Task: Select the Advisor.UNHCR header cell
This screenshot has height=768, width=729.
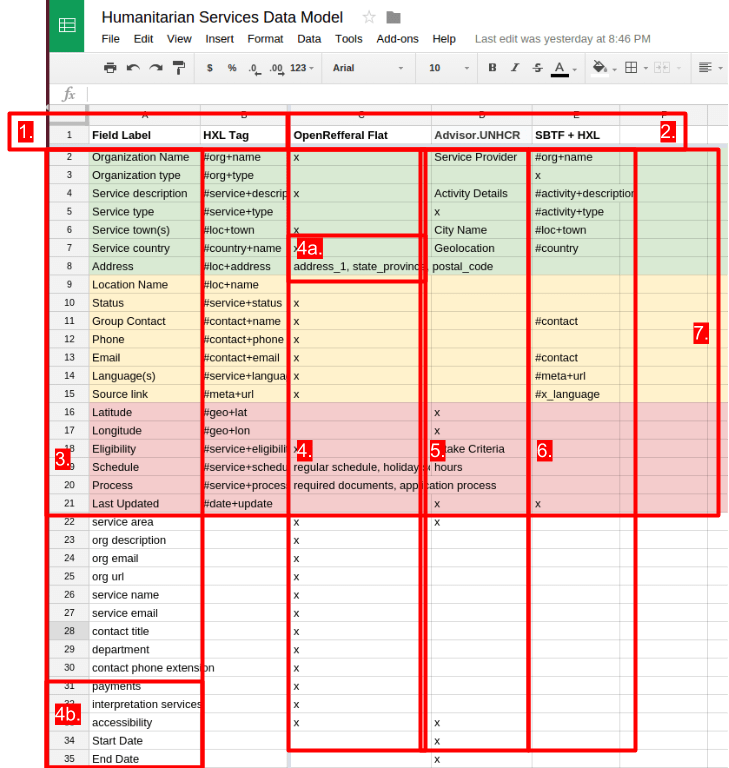Action: (482, 135)
